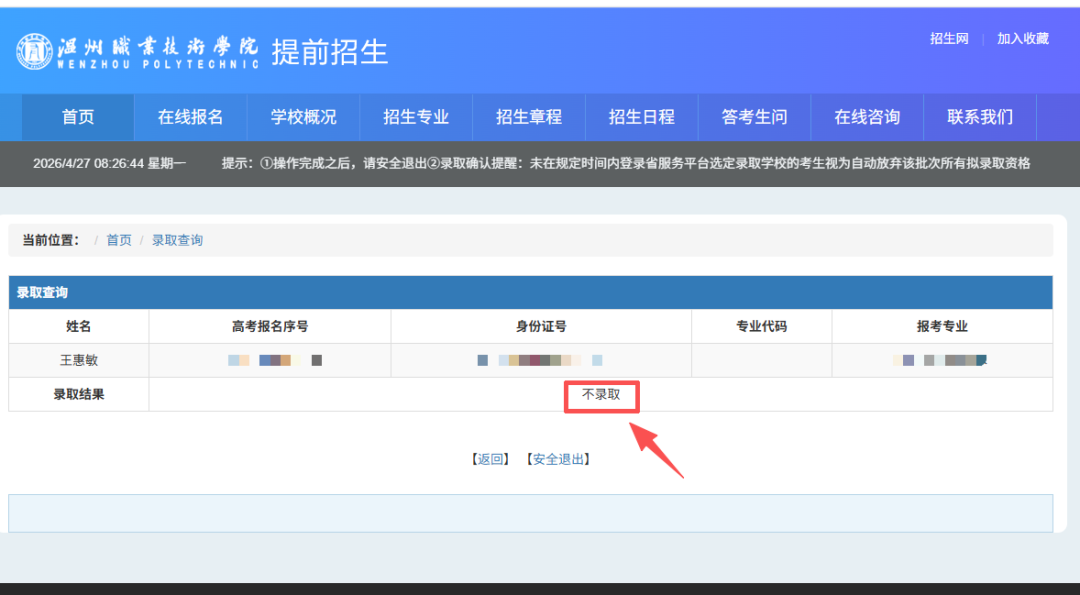Click the Wenzhou Polytechnic logo emblem
Screen dimensions: 1080x595
coord(34,51)
